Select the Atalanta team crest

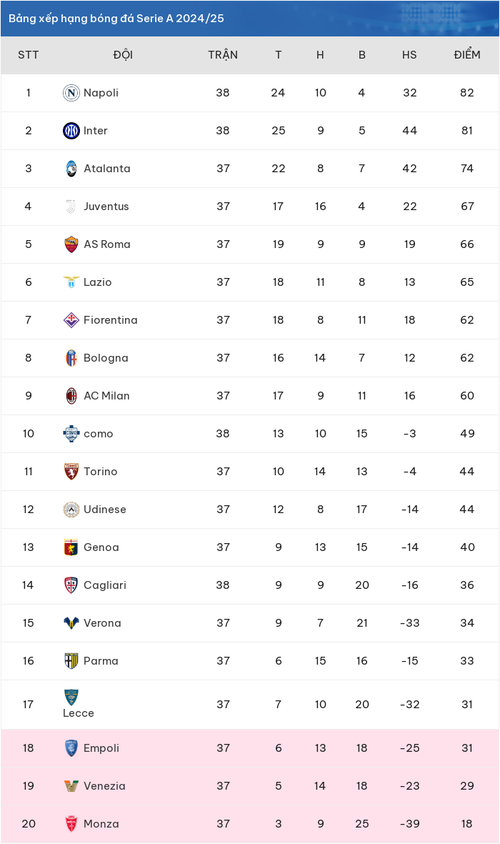pyautogui.click(x=71, y=168)
